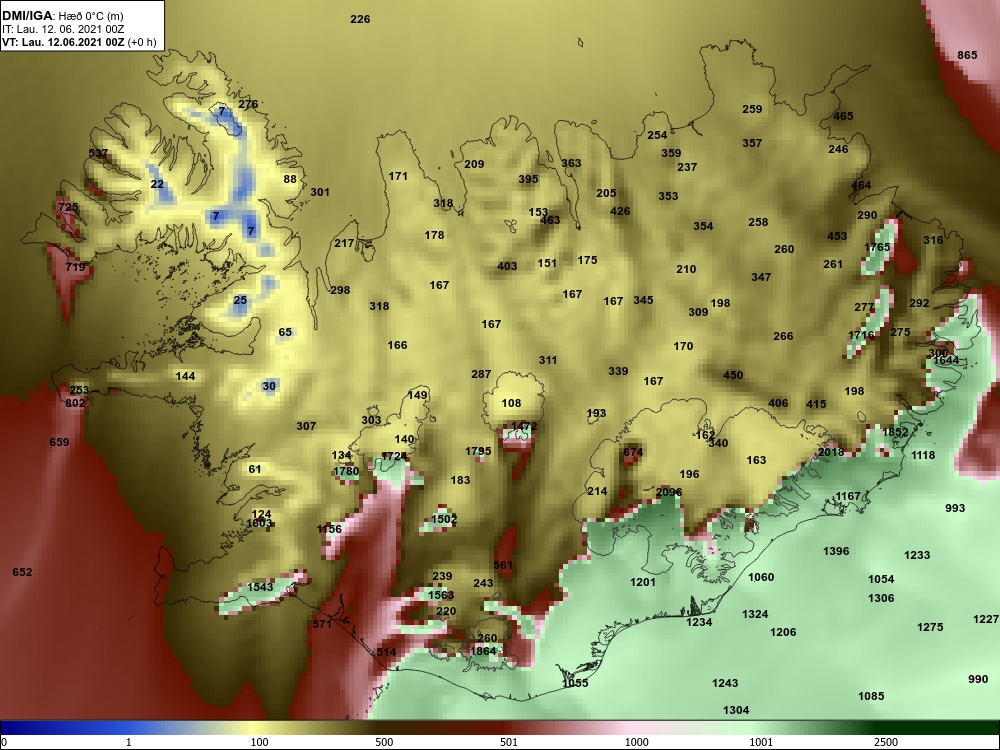Click the 865 value on the map
This screenshot has width=1000, height=750.
pos(967,55)
